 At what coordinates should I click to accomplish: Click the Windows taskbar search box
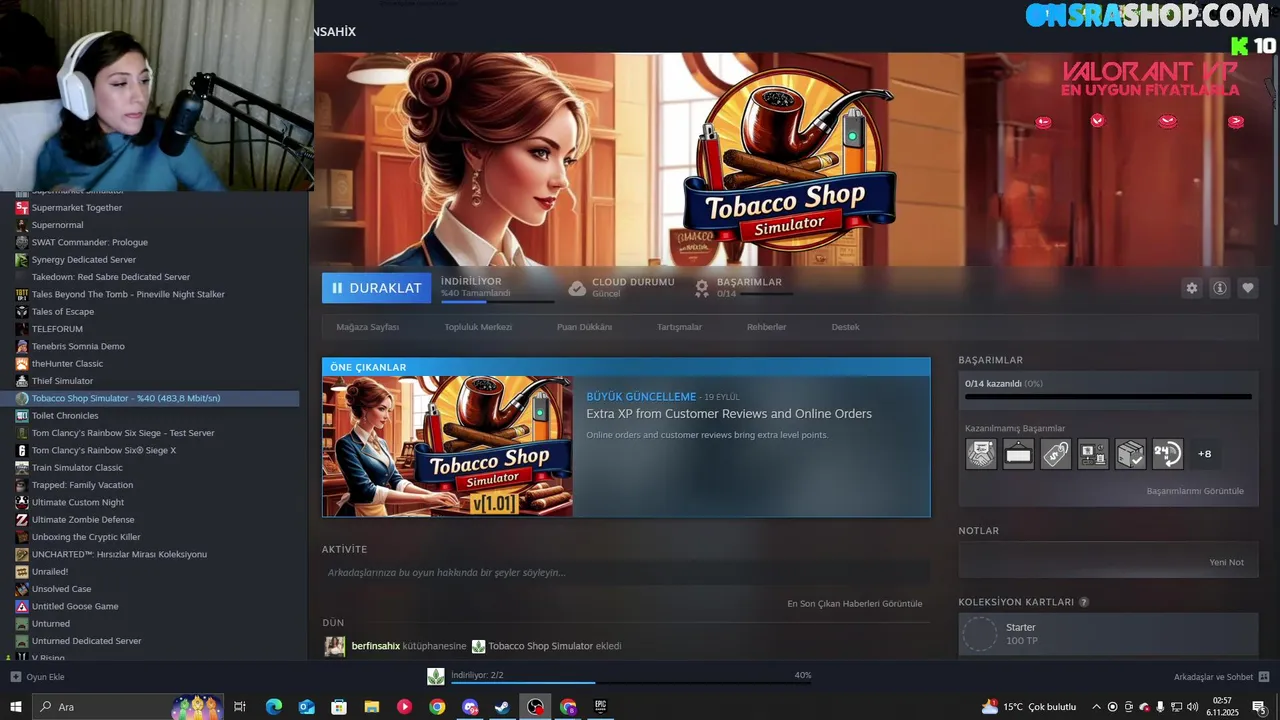(x=128, y=707)
